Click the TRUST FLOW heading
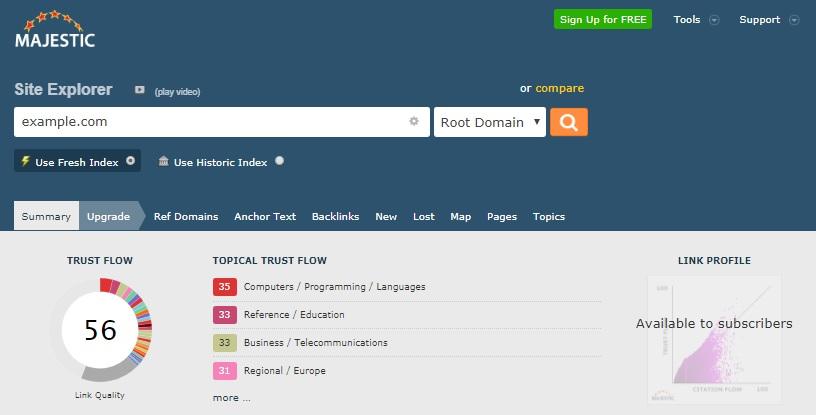816x415 pixels. (x=99, y=260)
